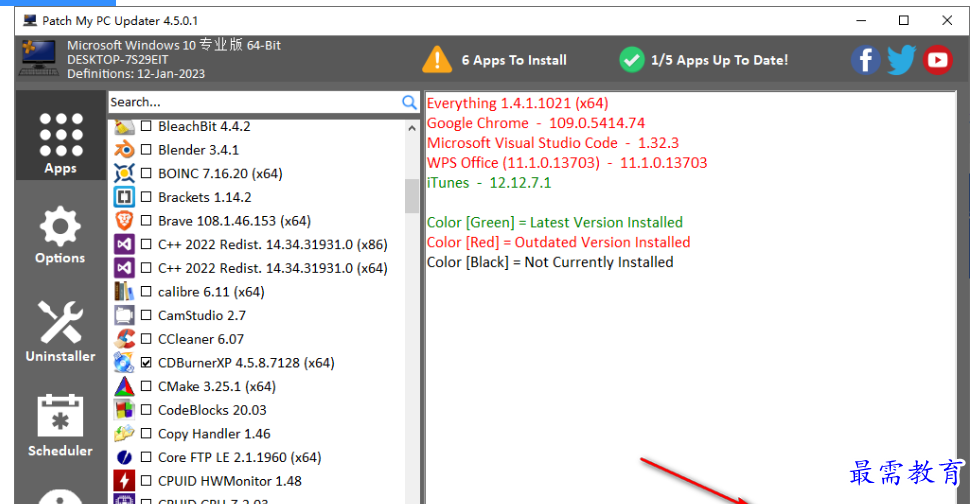Focus the Search input field
Image resolution: width=971 pixels, height=504 pixels.
(255, 102)
